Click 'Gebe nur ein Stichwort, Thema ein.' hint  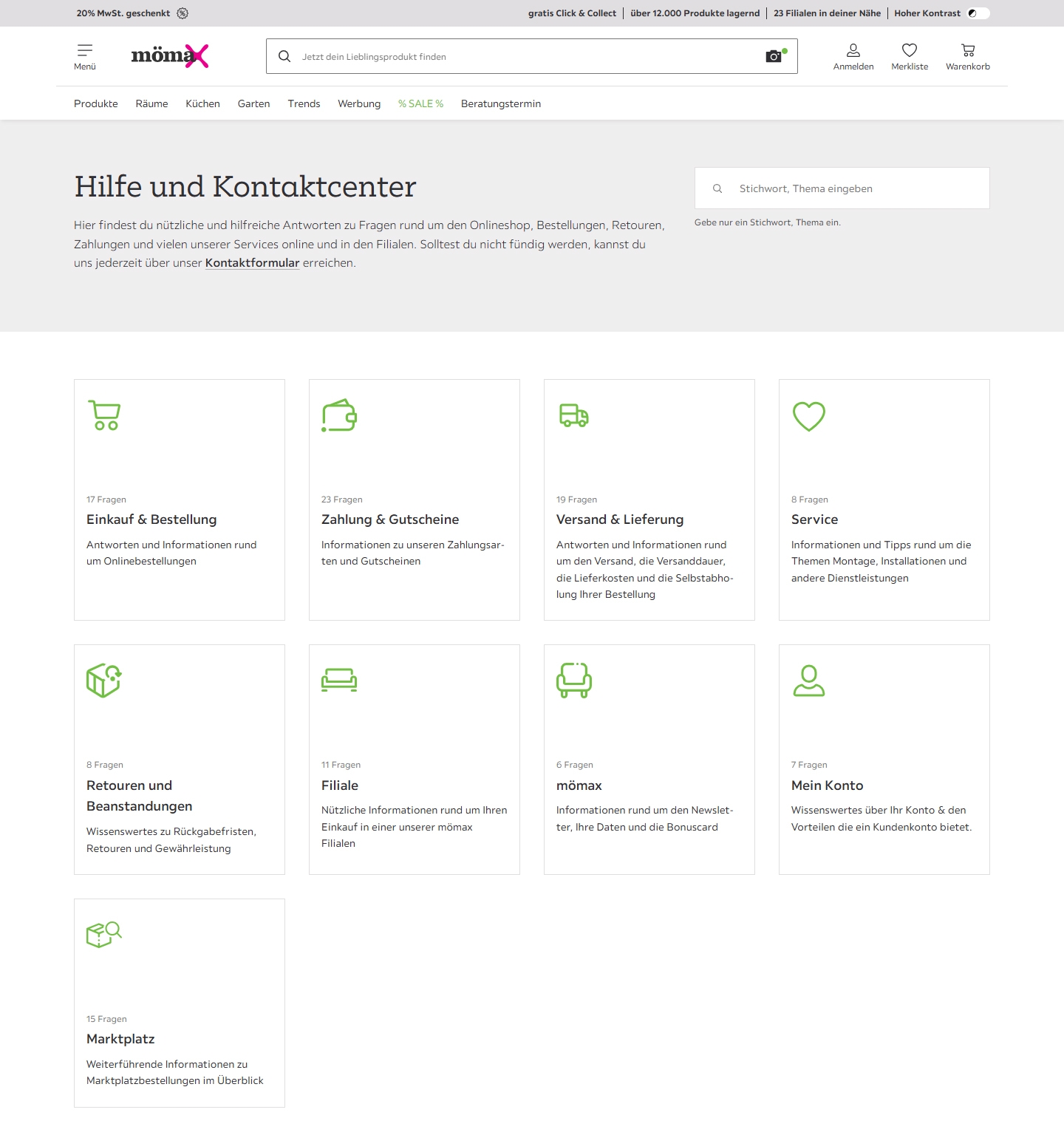[x=768, y=222]
